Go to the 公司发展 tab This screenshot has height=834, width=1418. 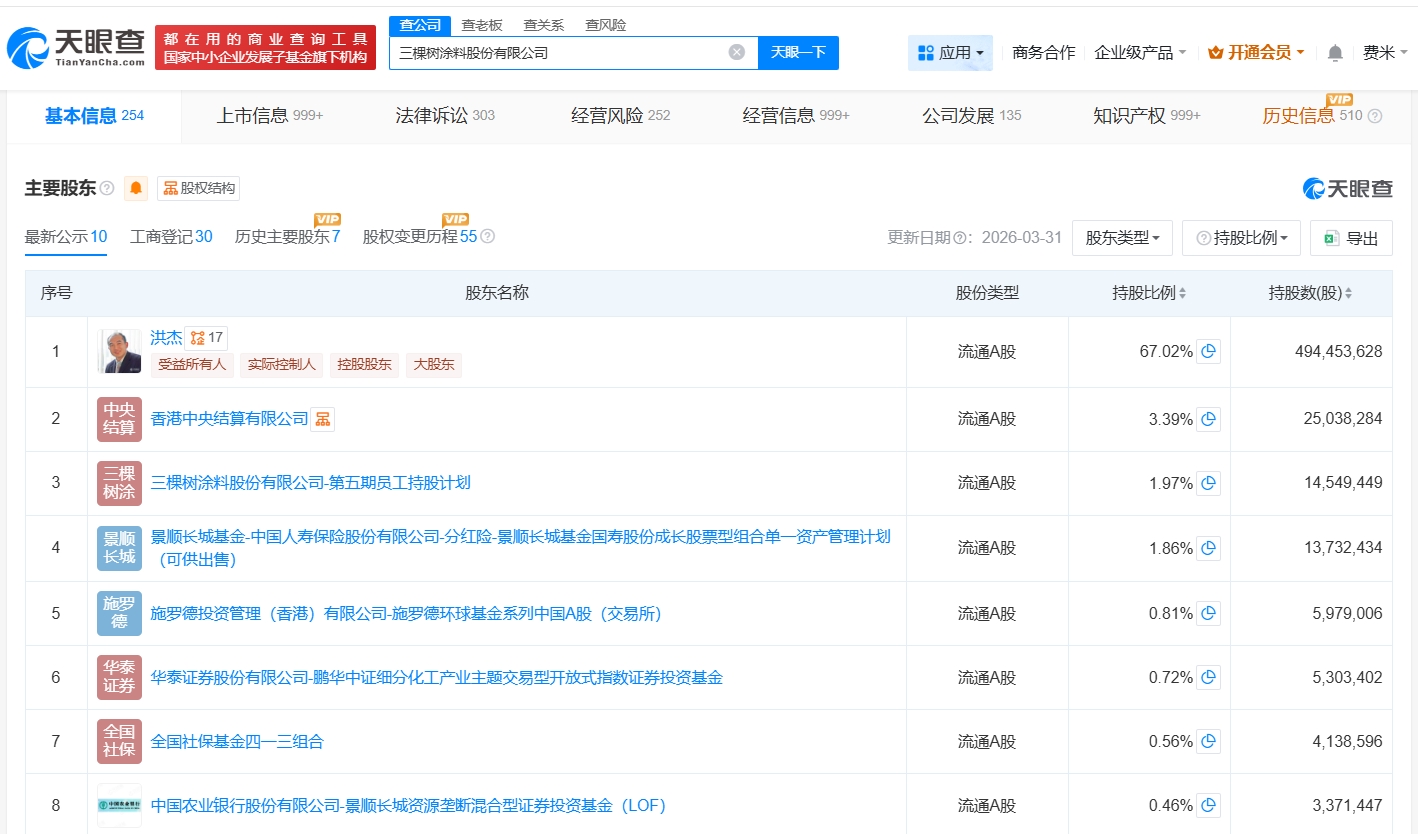point(972,116)
